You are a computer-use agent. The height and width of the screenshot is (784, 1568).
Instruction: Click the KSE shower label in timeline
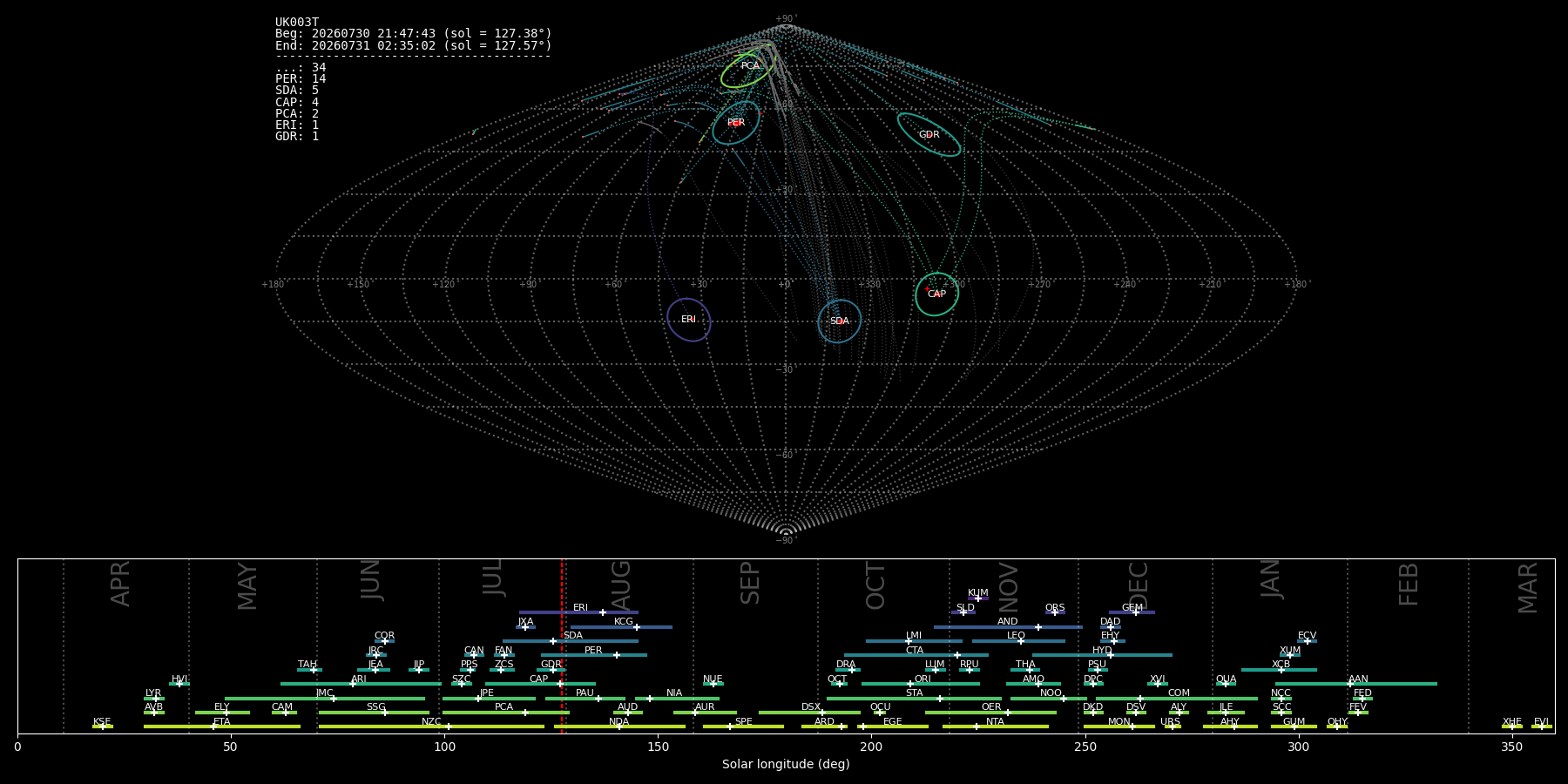point(102,722)
